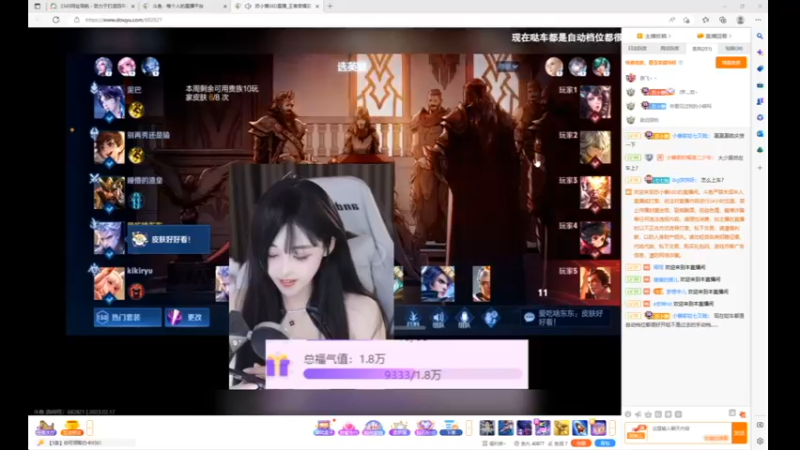Screen dimensions: 800x450
Task: Select the 热门套装 button in game
Action: pos(127,317)
